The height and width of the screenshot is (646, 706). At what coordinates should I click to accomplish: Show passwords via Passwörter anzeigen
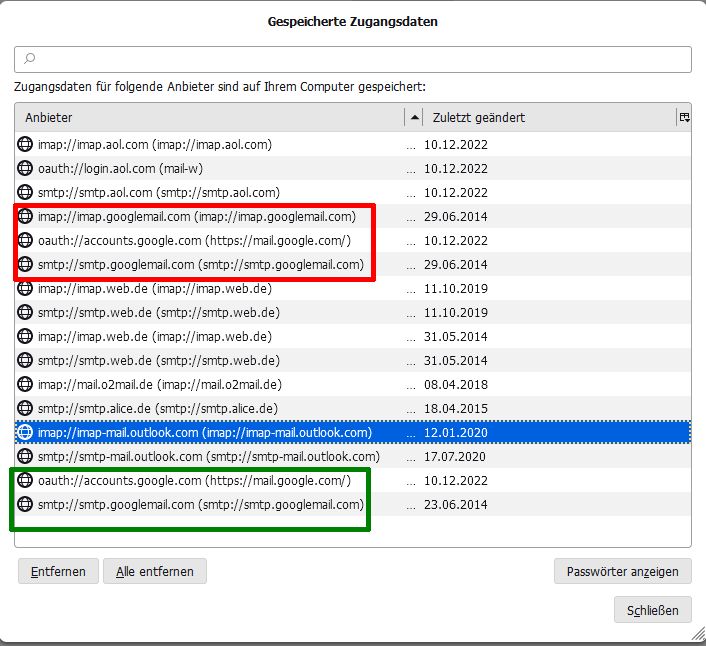click(x=622, y=572)
